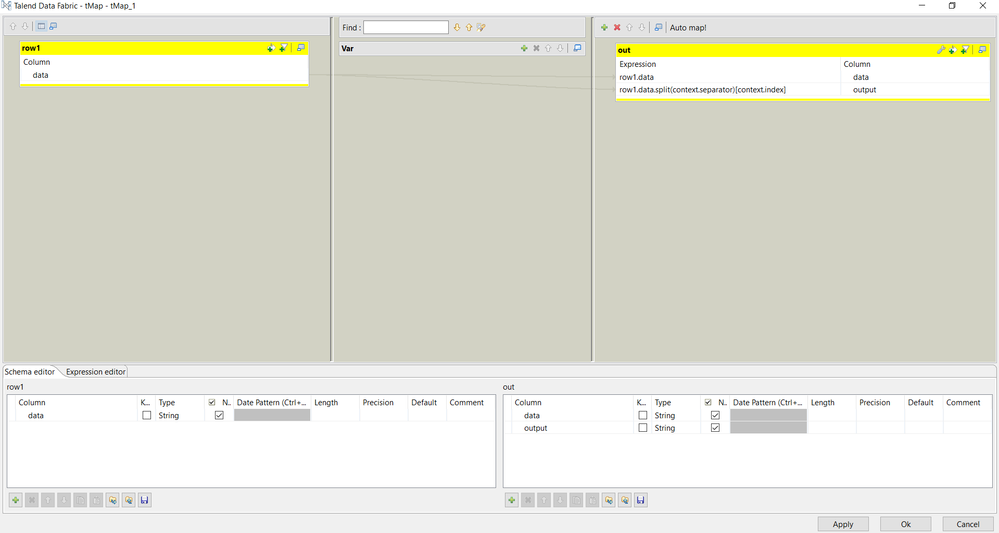
Task: Select the row1.data expression cell in out
Action: tap(728, 77)
